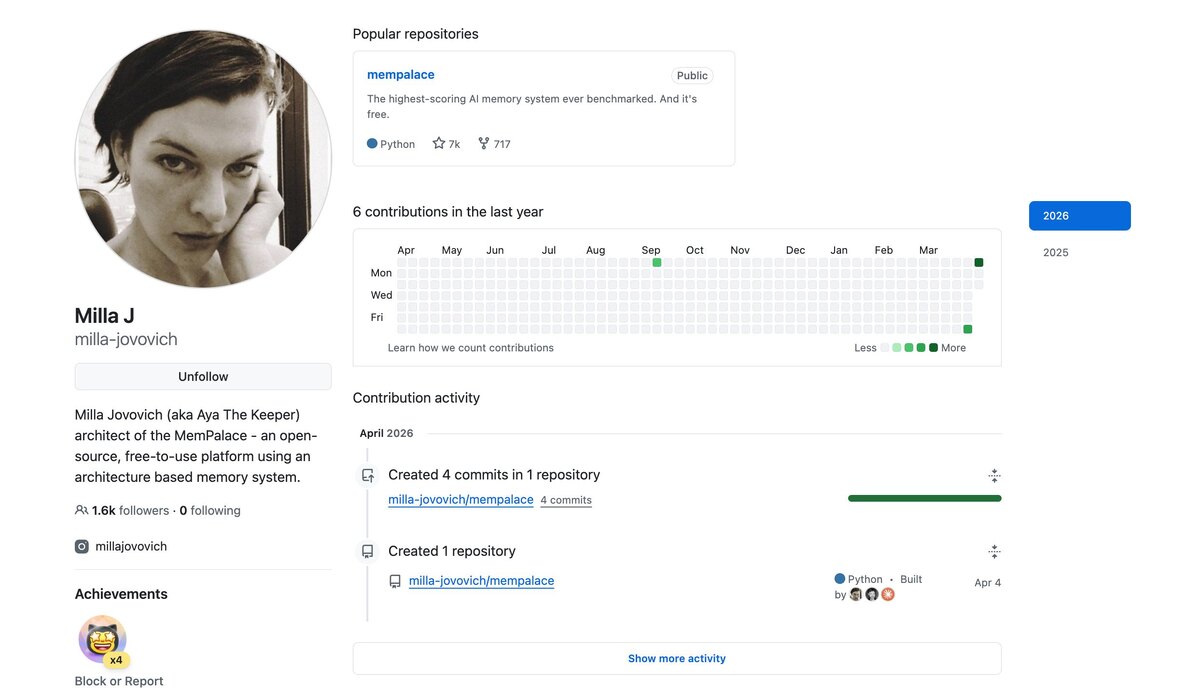Image resolution: width=1200 pixels, height=696 pixels.
Task: Click the star icon on mempalace card
Action: (x=438, y=144)
